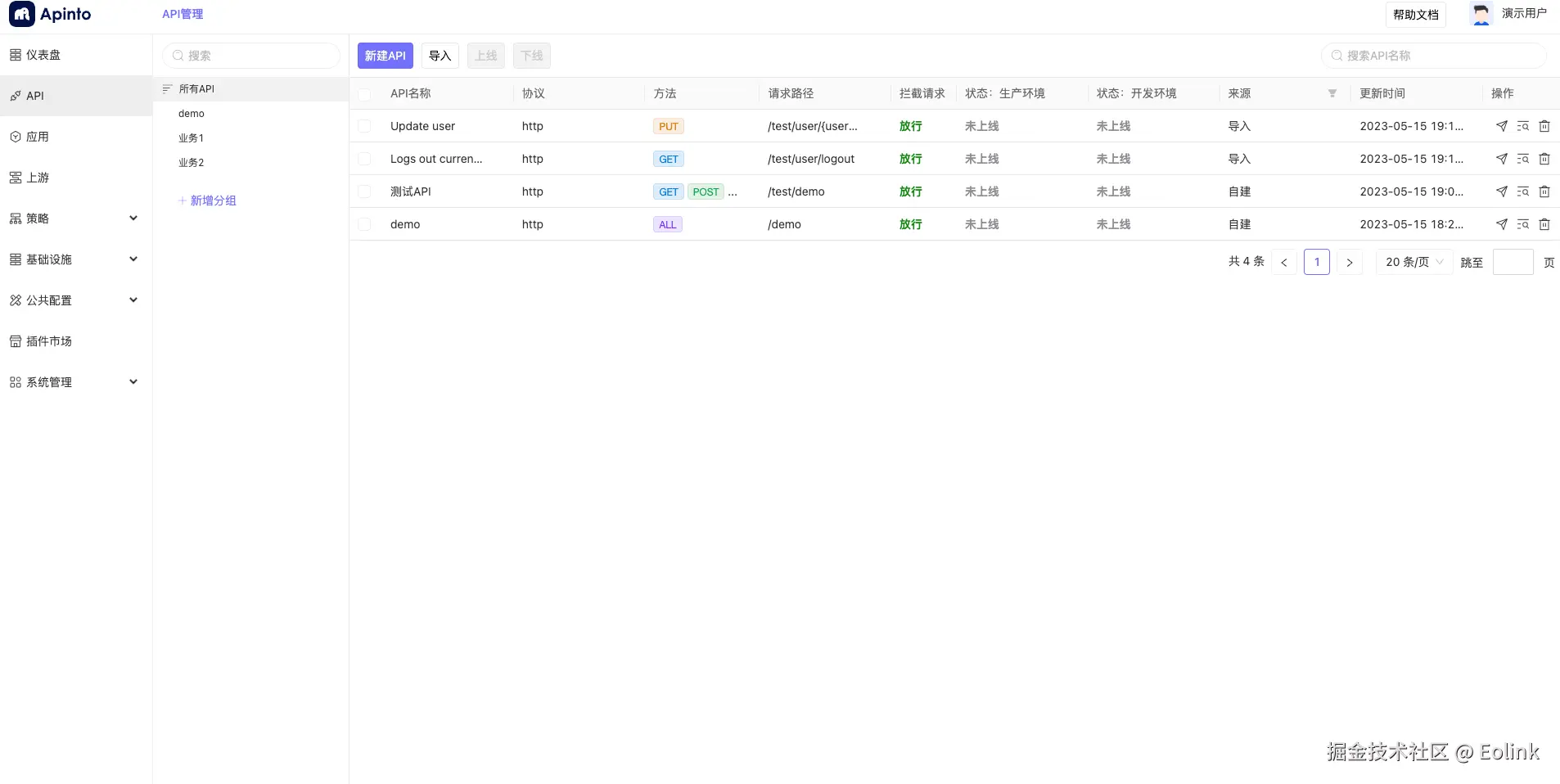This screenshot has width=1560, height=784.
Task: Click the Apinto logo
Action: (x=50, y=14)
